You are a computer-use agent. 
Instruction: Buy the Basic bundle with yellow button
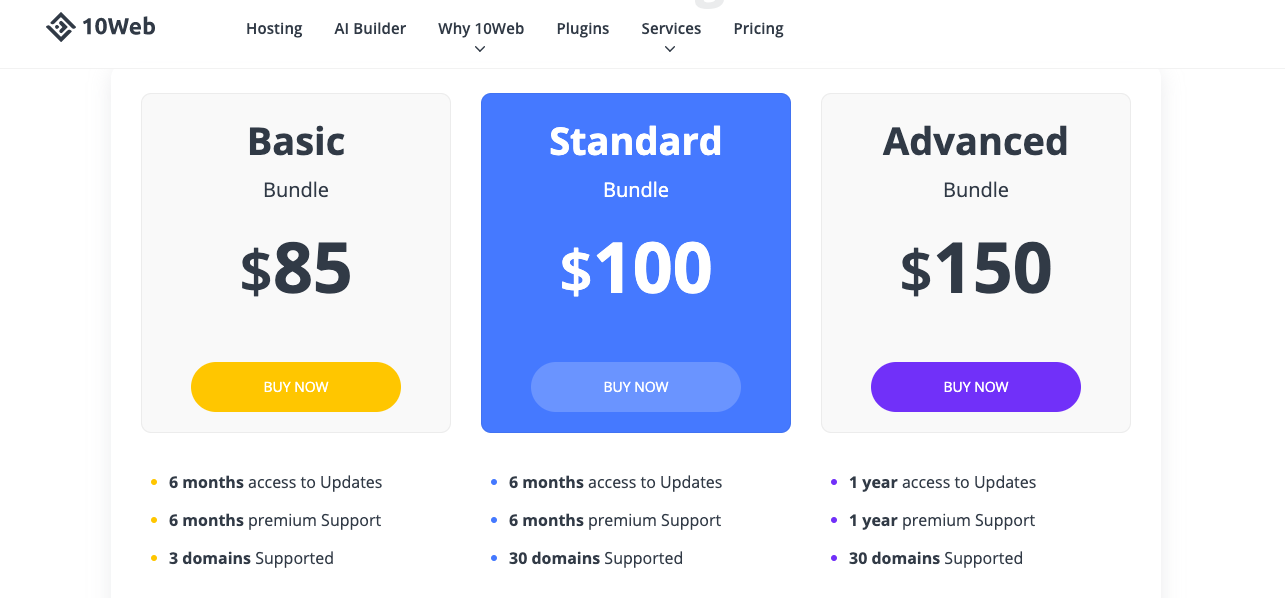point(296,387)
